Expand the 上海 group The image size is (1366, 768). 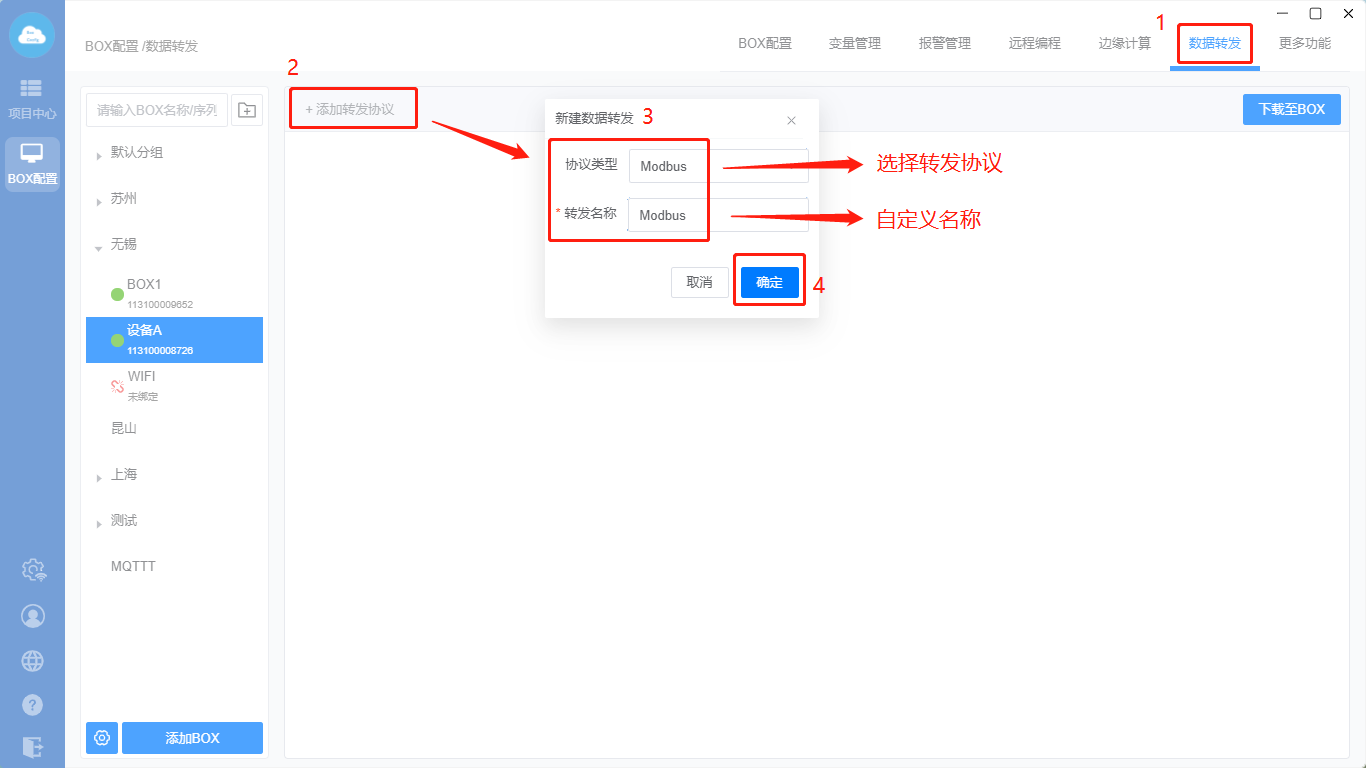(99, 478)
